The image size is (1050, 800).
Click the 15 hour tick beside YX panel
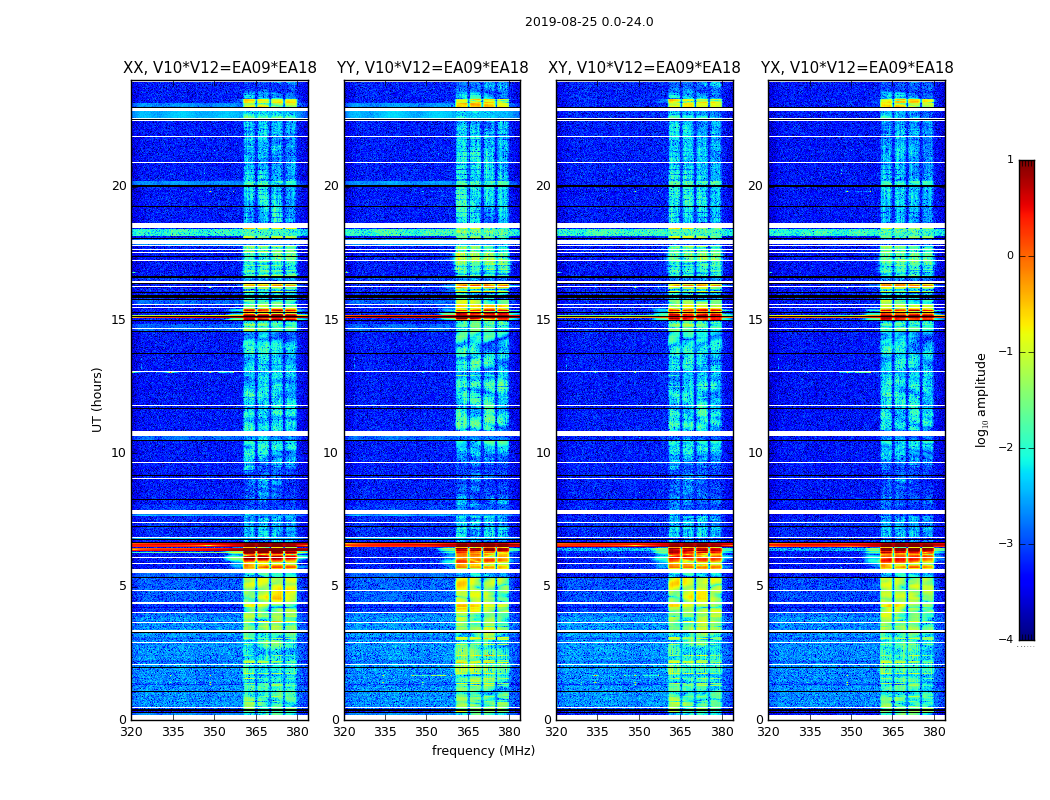click(755, 320)
